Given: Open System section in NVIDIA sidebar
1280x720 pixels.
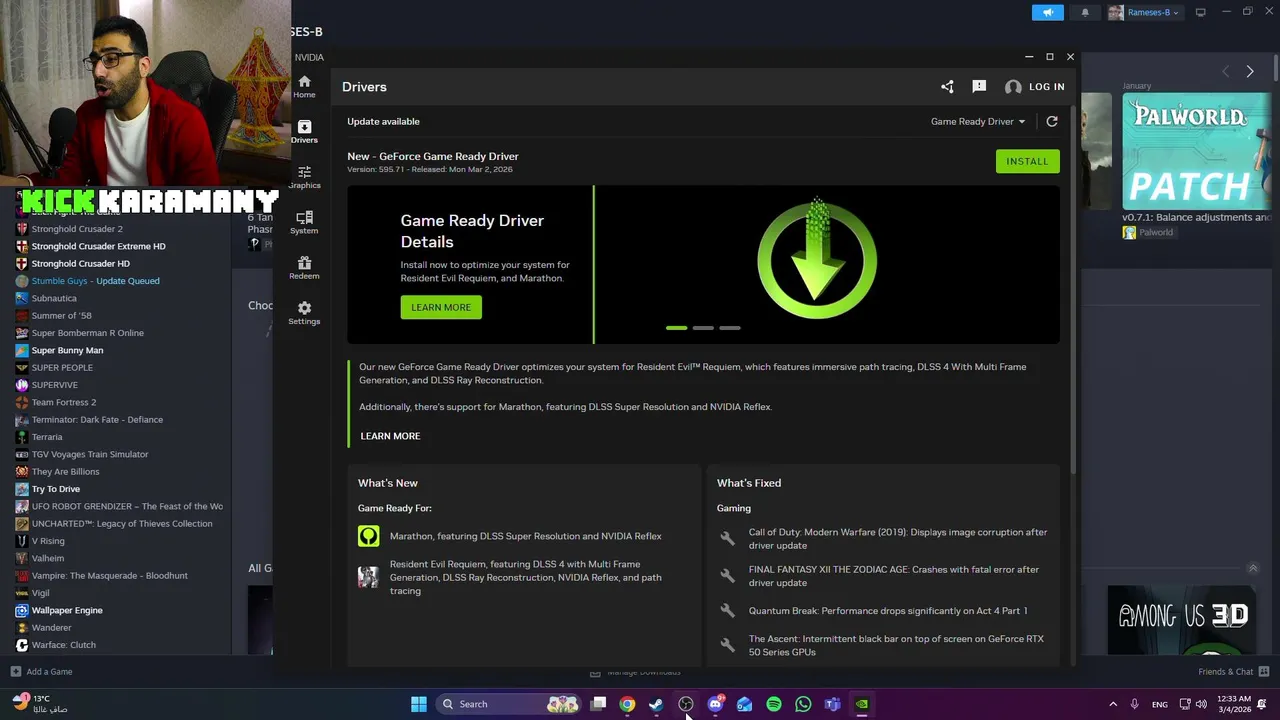Looking at the screenshot, I should point(304,222).
